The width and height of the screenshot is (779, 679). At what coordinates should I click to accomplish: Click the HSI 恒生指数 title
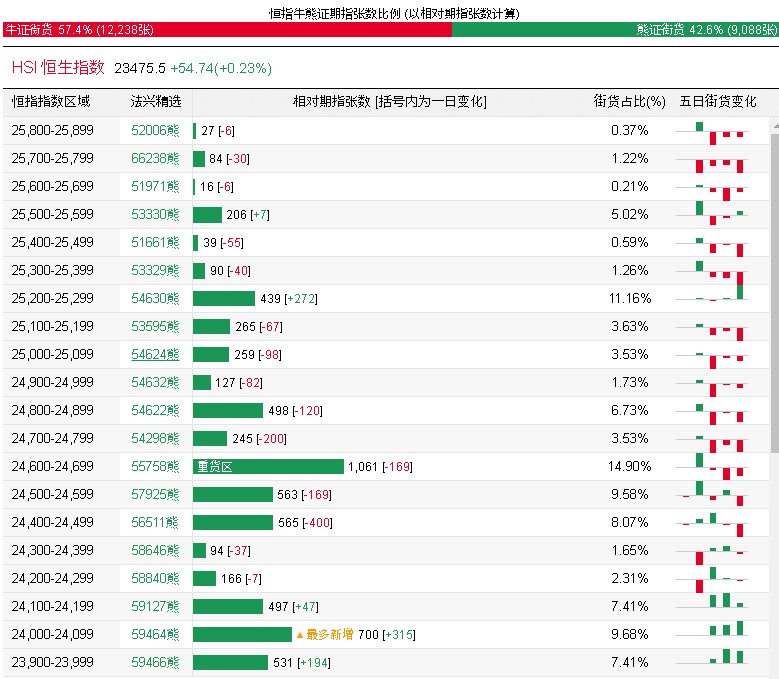tap(58, 68)
